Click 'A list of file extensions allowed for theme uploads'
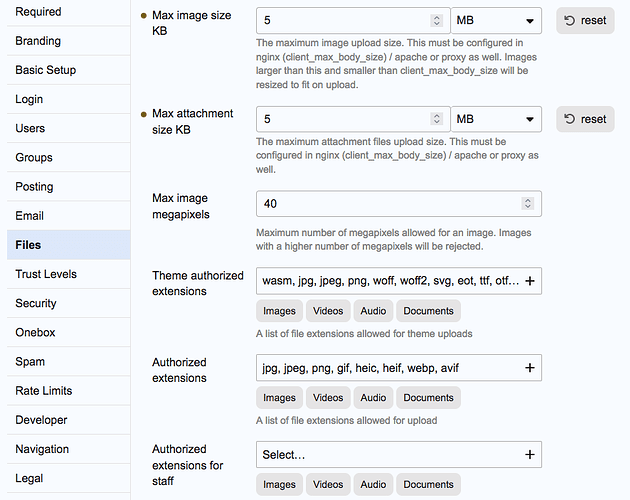The width and height of the screenshot is (630, 500). click(x=364, y=334)
